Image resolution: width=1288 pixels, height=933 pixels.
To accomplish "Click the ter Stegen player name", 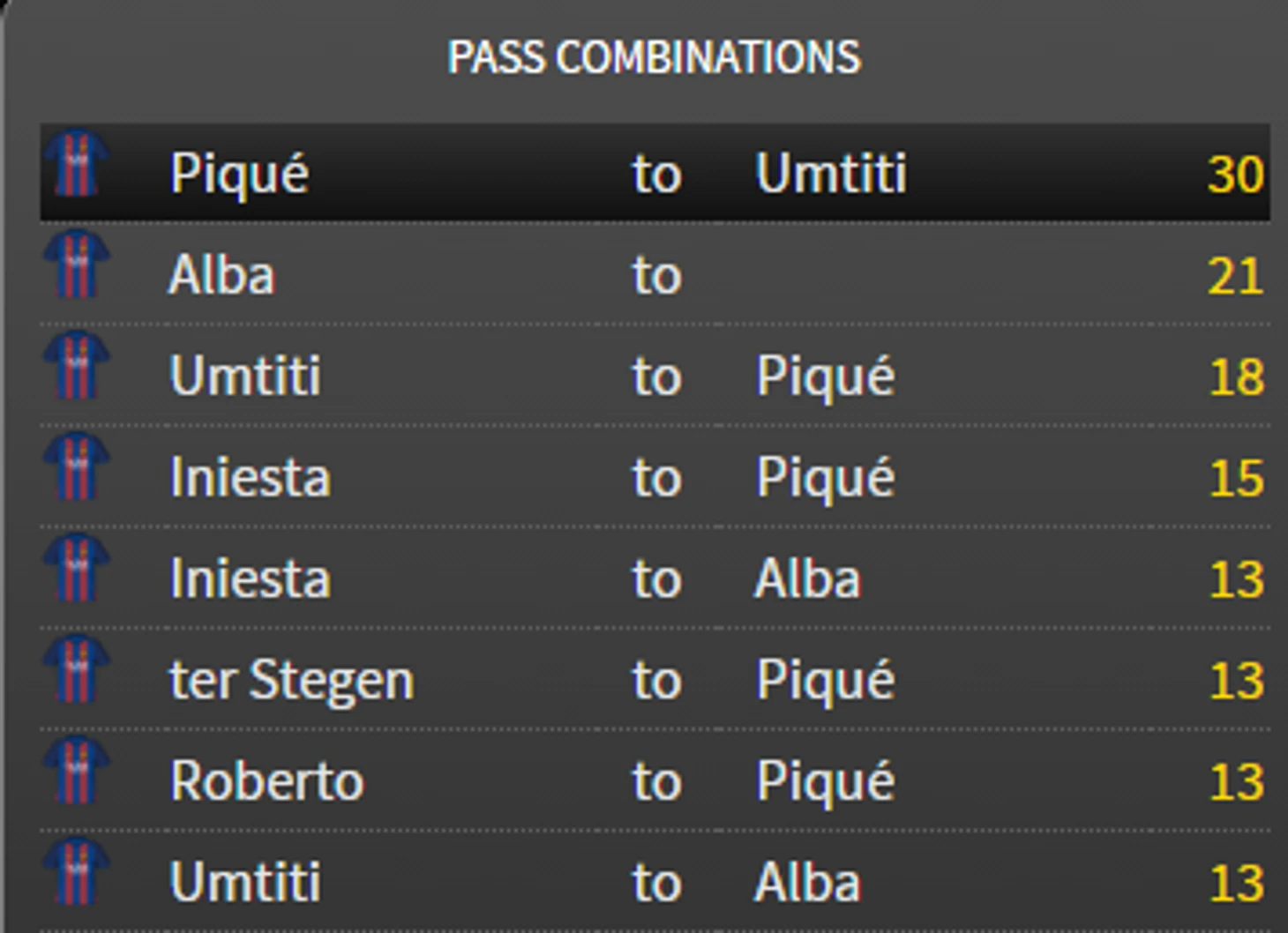I will pyautogui.click(x=291, y=682).
